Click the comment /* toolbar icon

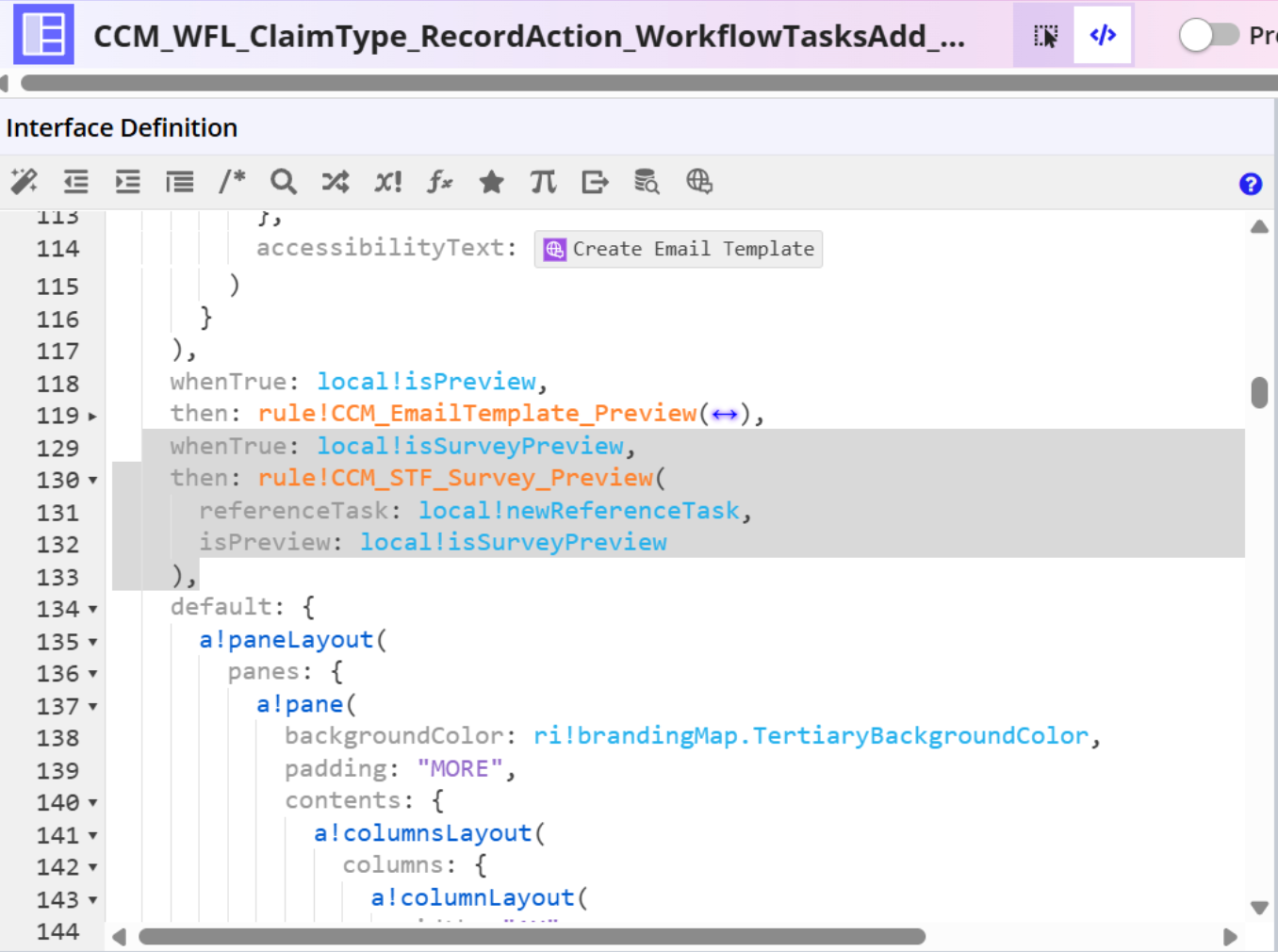click(x=232, y=181)
